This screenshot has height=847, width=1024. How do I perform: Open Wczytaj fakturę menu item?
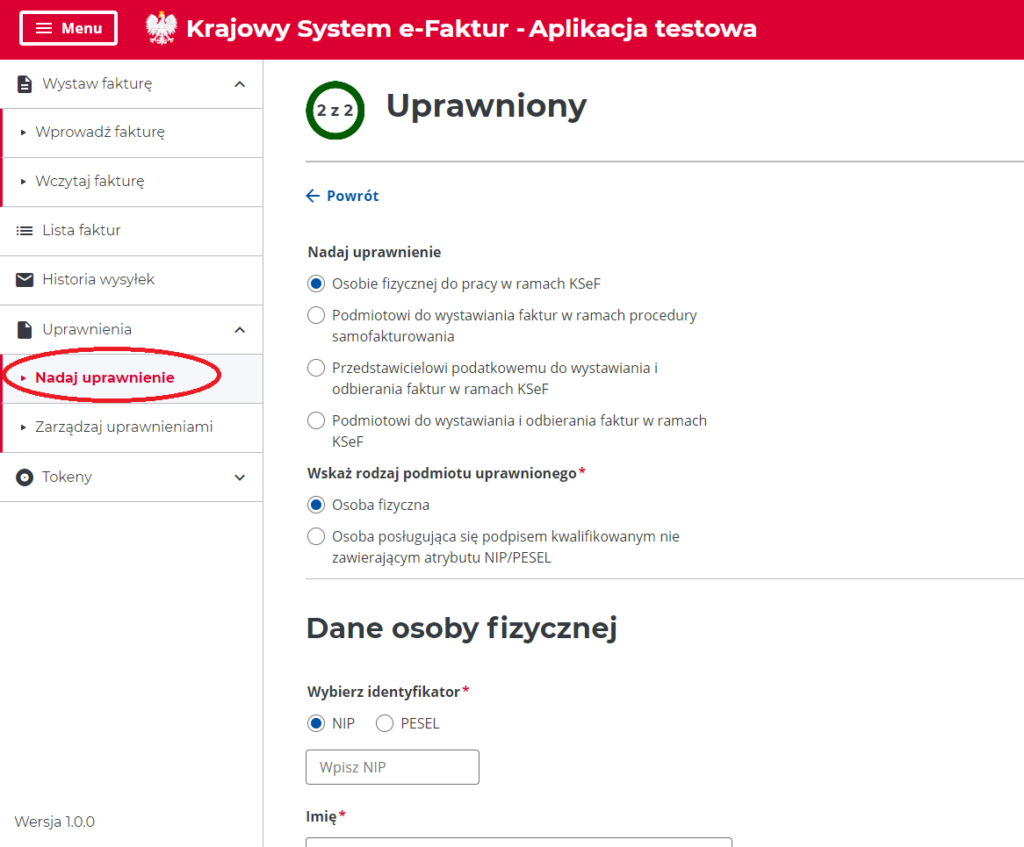point(90,181)
